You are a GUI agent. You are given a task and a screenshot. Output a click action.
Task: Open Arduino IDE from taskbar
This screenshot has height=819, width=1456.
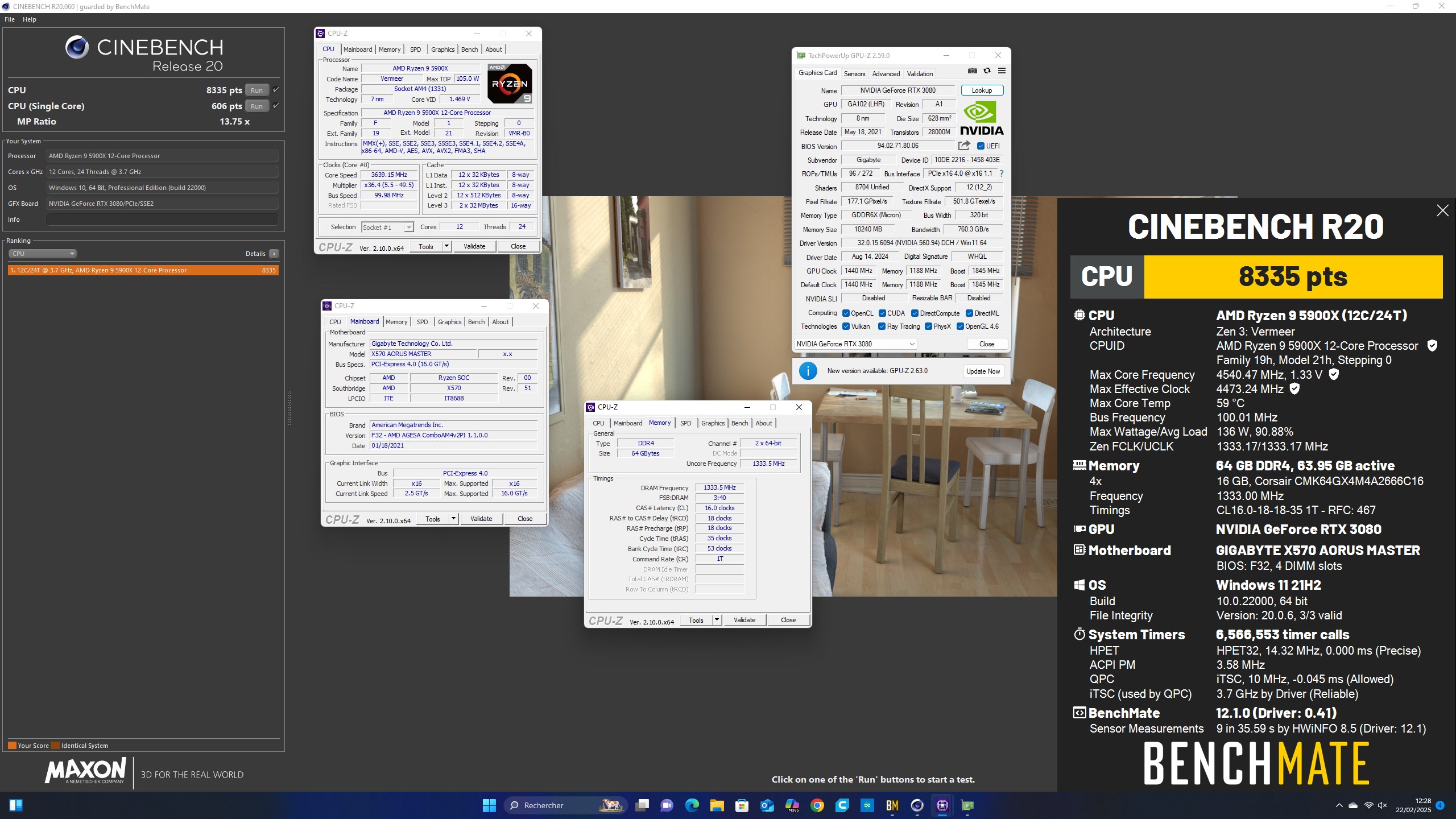tap(867, 805)
